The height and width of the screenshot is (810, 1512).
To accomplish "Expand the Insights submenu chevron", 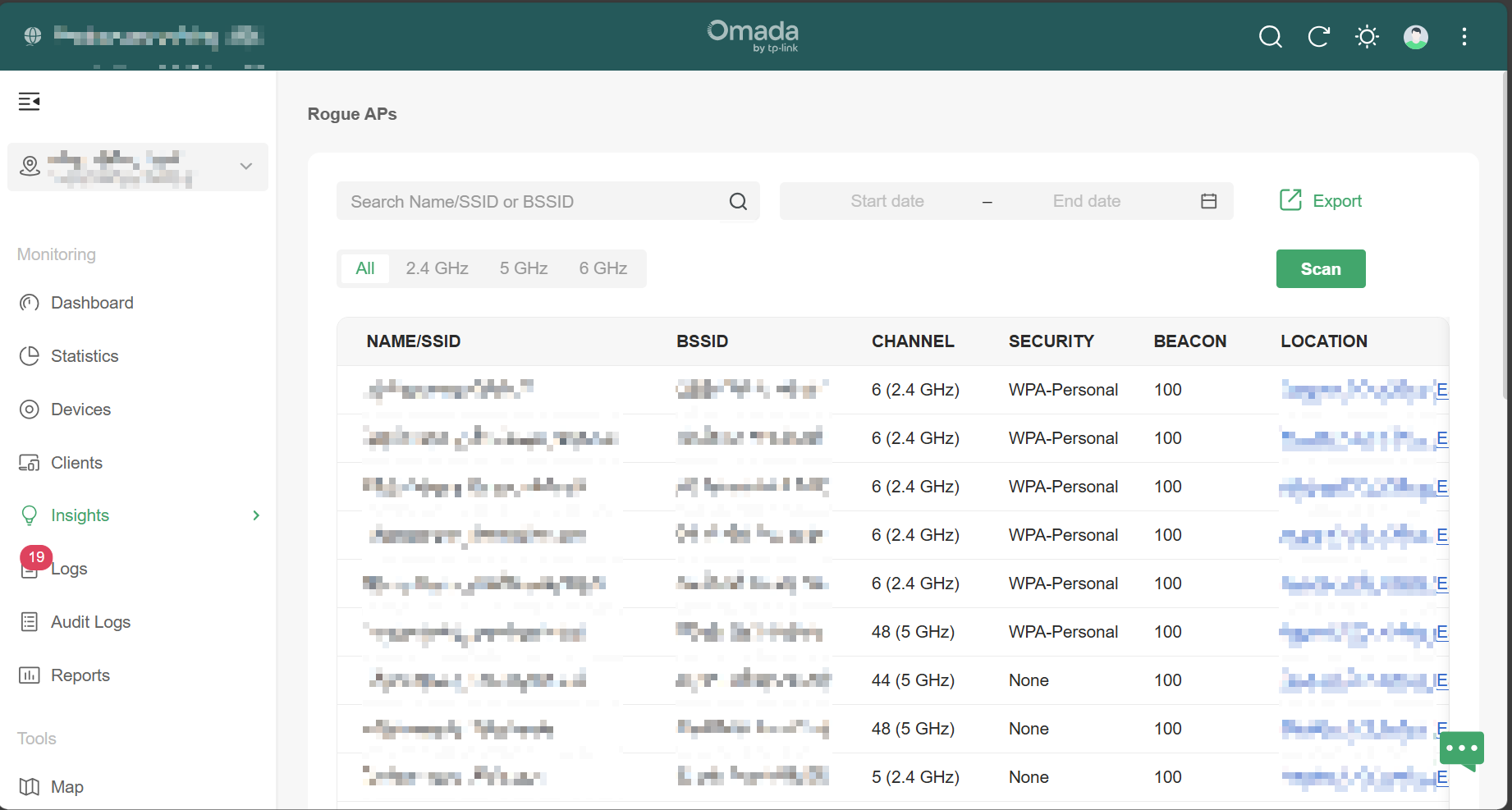I will coord(256,515).
